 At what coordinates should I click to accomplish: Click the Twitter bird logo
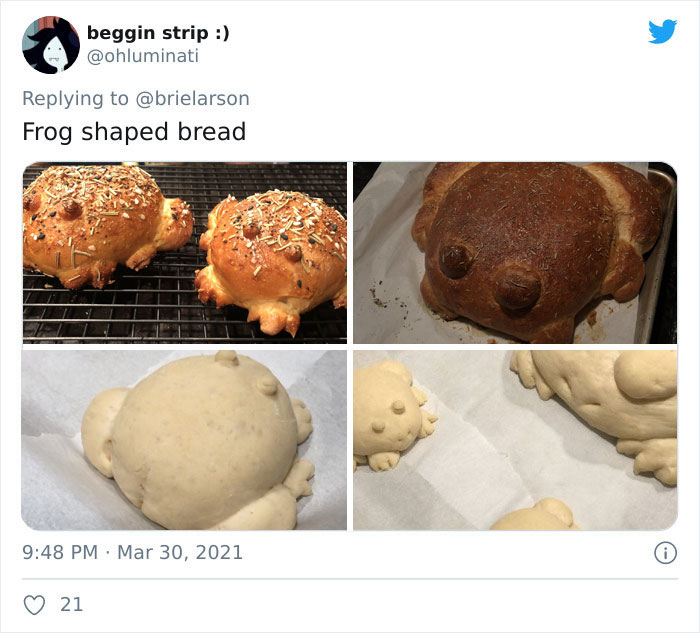coord(662,31)
